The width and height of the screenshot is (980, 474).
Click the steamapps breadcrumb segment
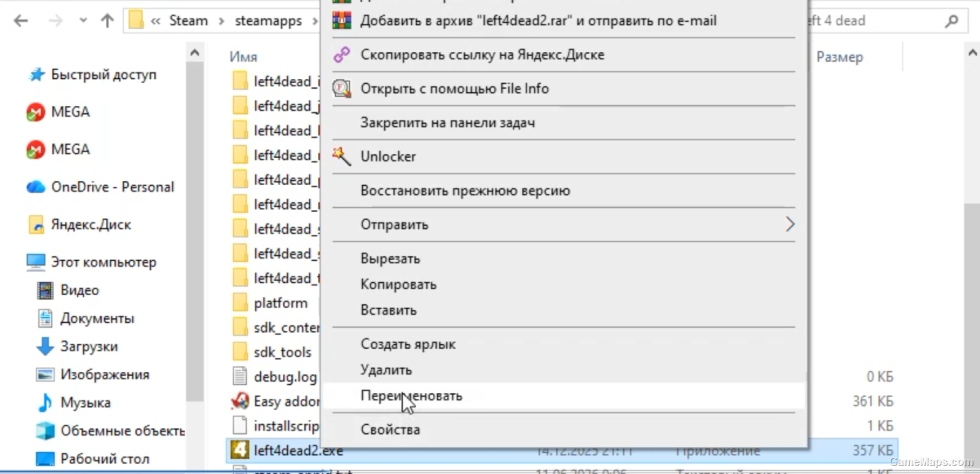pyautogui.click(x=268, y=21)
